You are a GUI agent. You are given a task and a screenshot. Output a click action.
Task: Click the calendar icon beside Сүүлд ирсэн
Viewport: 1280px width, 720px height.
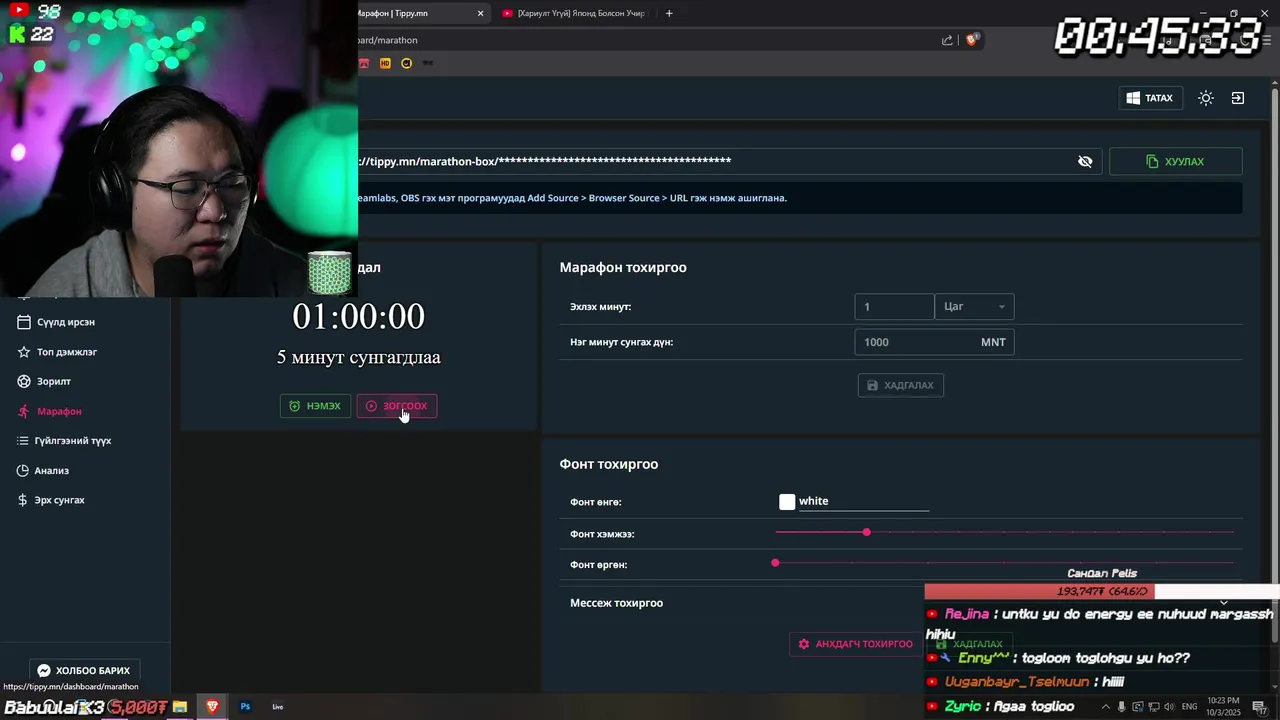pyautogui.click(x=24, y=322)
